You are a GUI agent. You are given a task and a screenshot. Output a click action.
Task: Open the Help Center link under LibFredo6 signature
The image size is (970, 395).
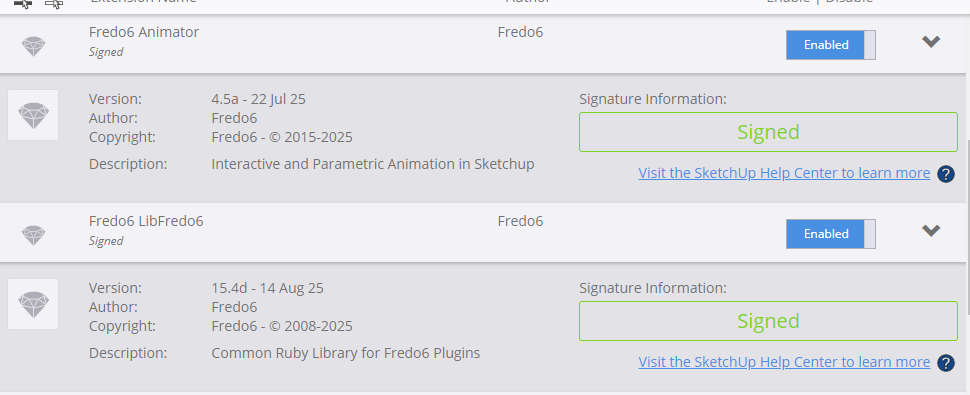(784, 362)
